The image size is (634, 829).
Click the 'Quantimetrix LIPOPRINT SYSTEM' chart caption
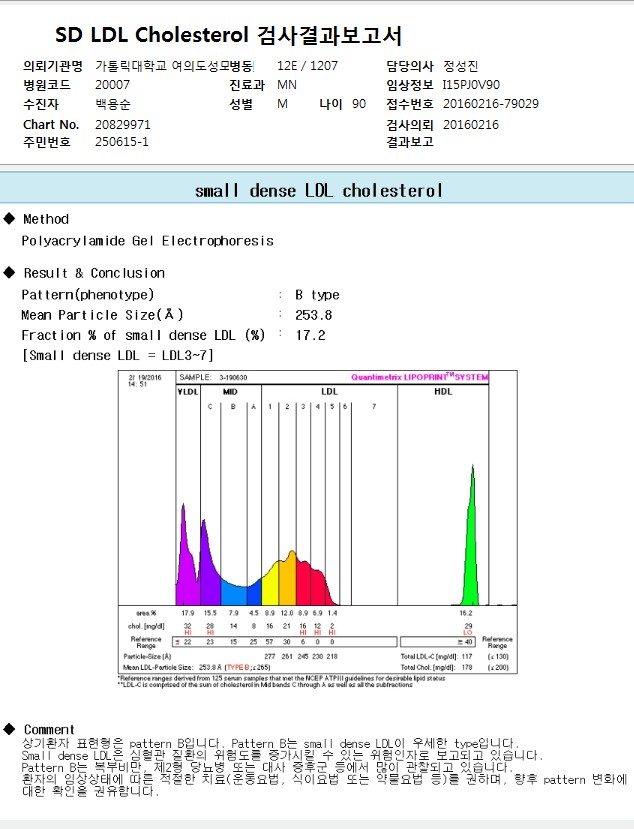coord(420,377)
